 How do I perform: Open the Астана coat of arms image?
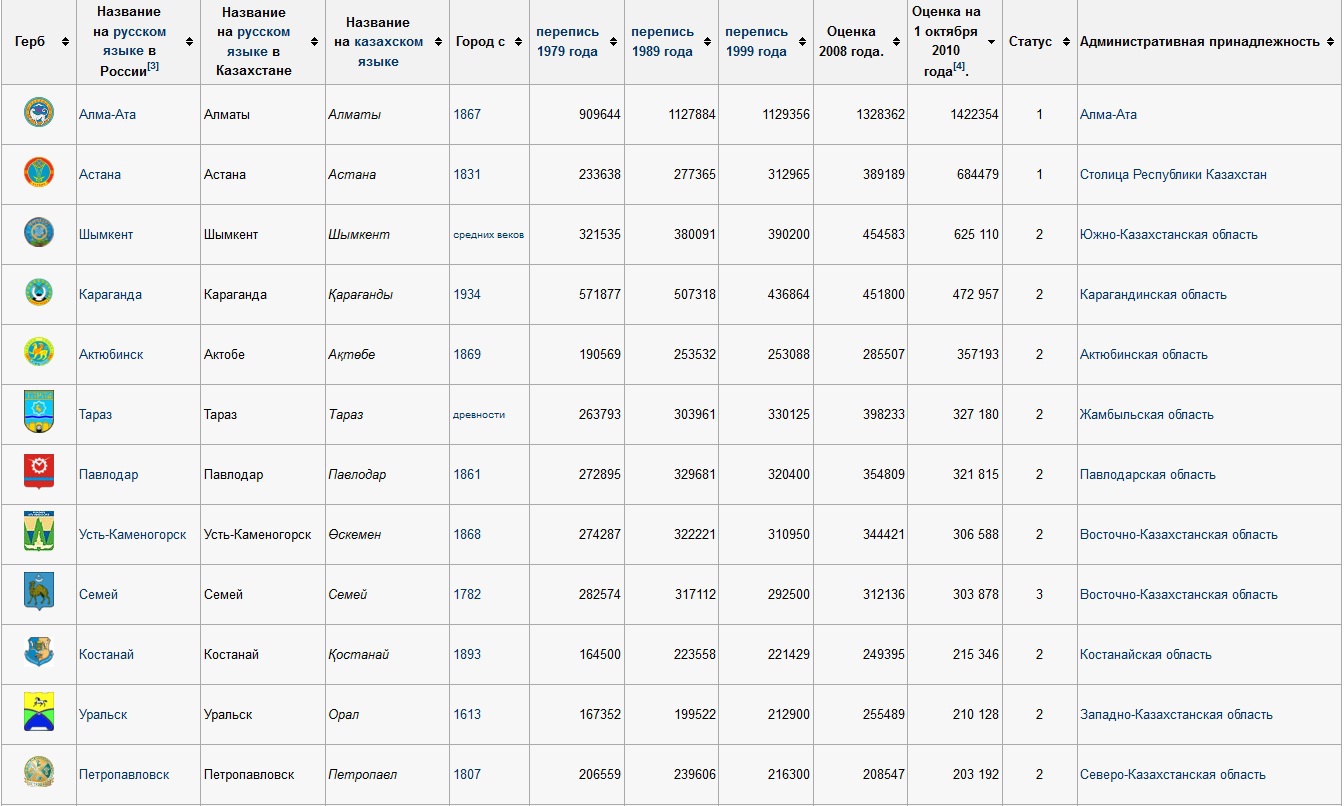(39, 172)
